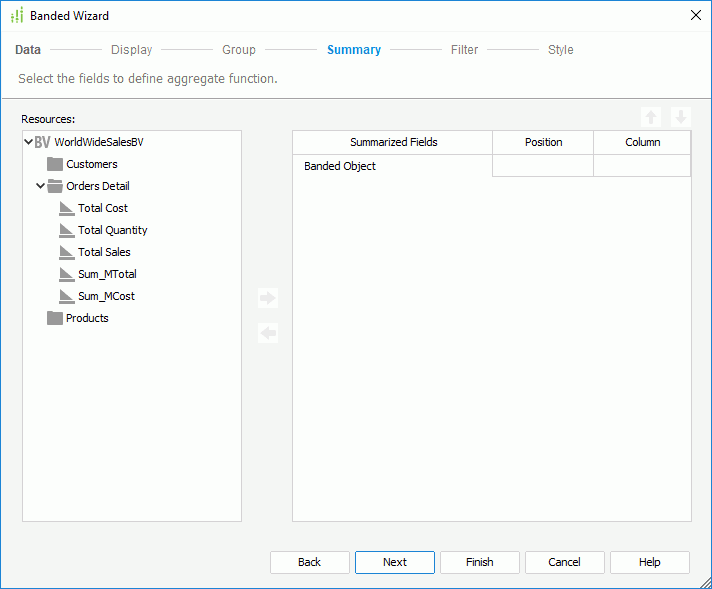
Task: Select the Total Sales field
Action: pyautogui.click(x=104, y=252)
